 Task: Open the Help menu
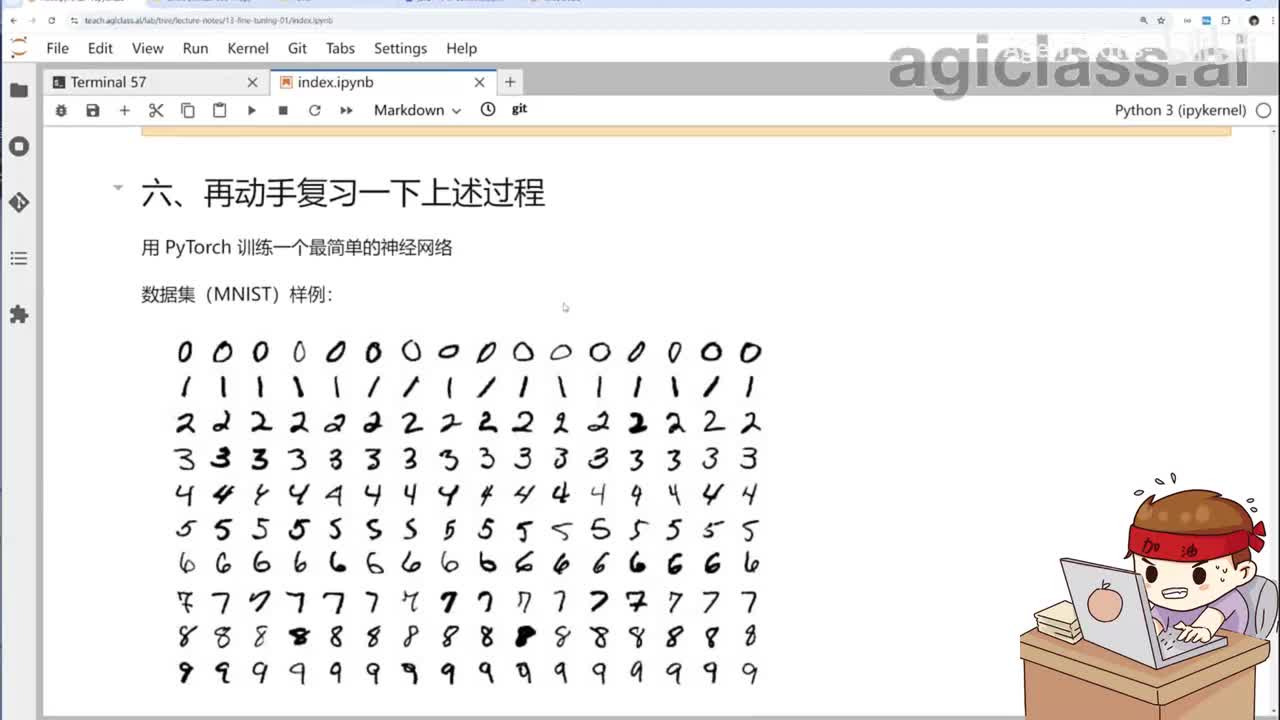click(x=461, y=48)
